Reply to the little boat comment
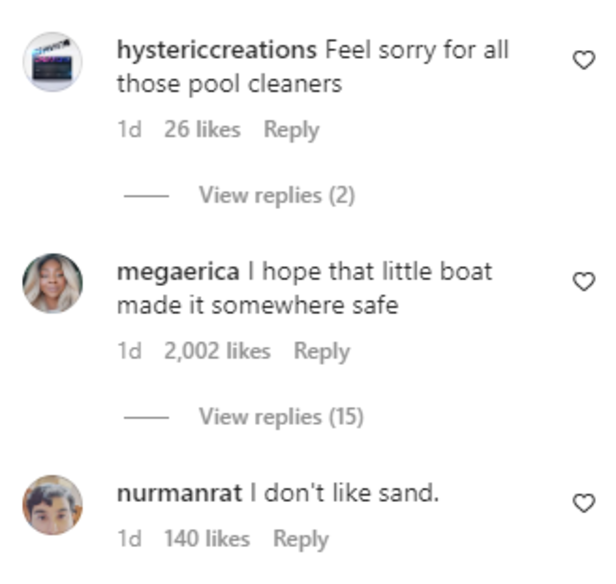Image resolution: width=616 pixels, height=584 pixels. [x=321, y=351]
